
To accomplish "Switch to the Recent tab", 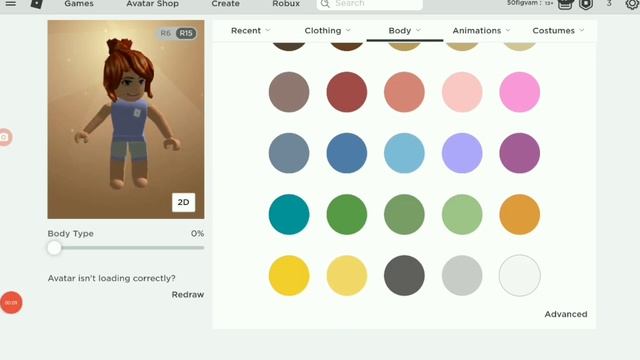I will [x=246, y=31].
